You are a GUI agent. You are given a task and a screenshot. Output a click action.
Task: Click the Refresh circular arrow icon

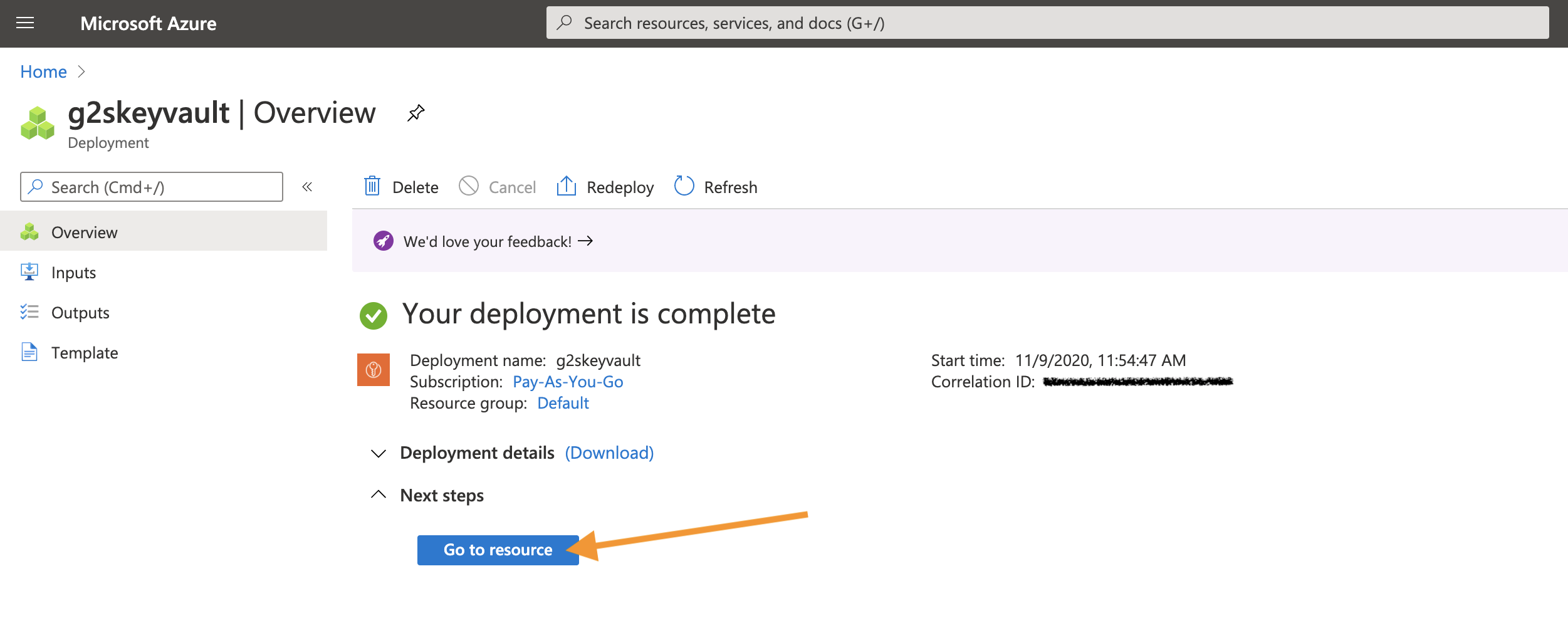(x=684, y=186)
